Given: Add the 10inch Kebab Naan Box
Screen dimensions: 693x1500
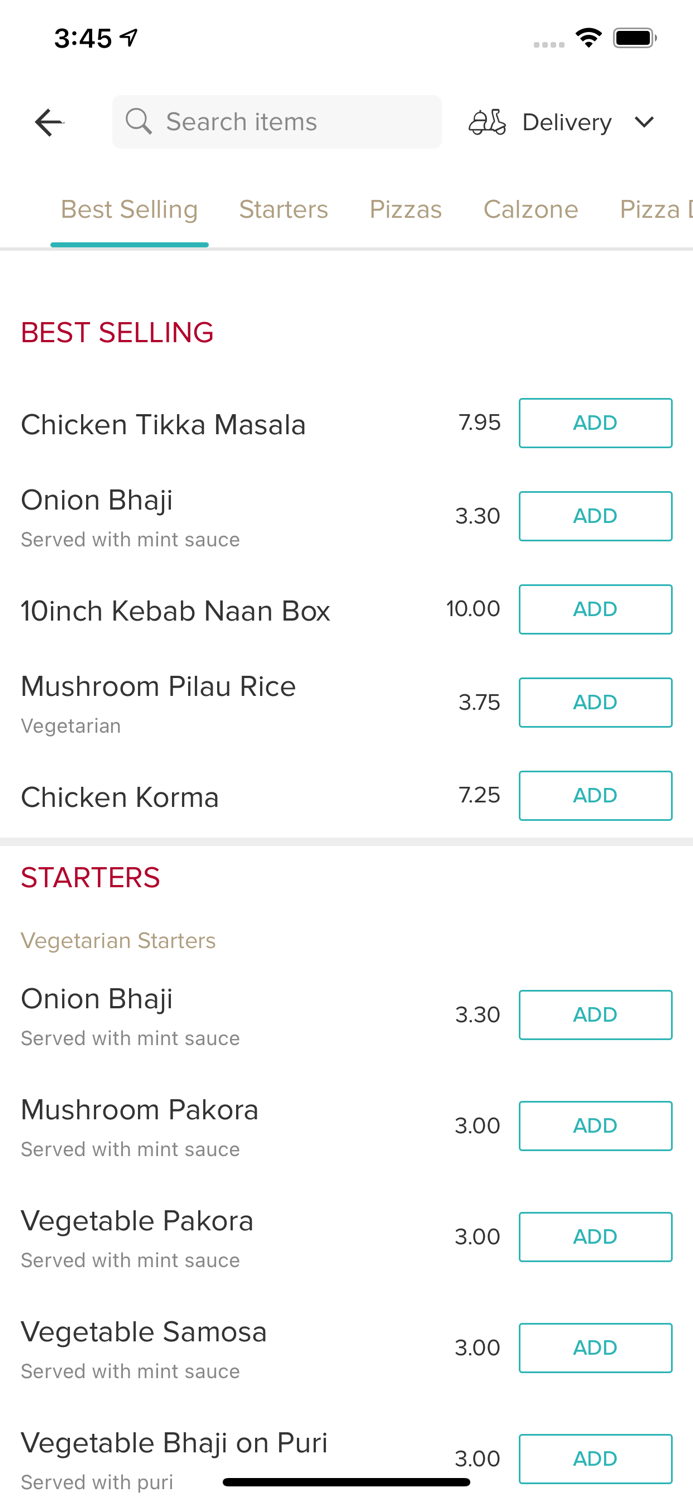Looking at the screenshot, I should click(x=595, y=609).
